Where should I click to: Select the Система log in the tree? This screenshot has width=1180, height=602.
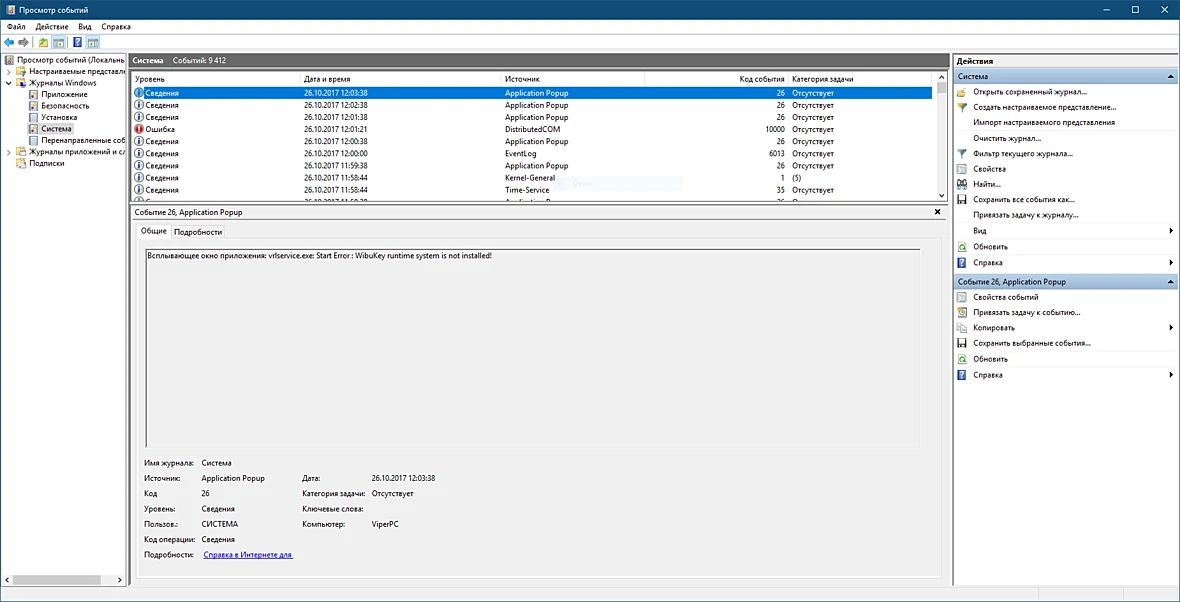pyautogui.click(x=57, y=129)
